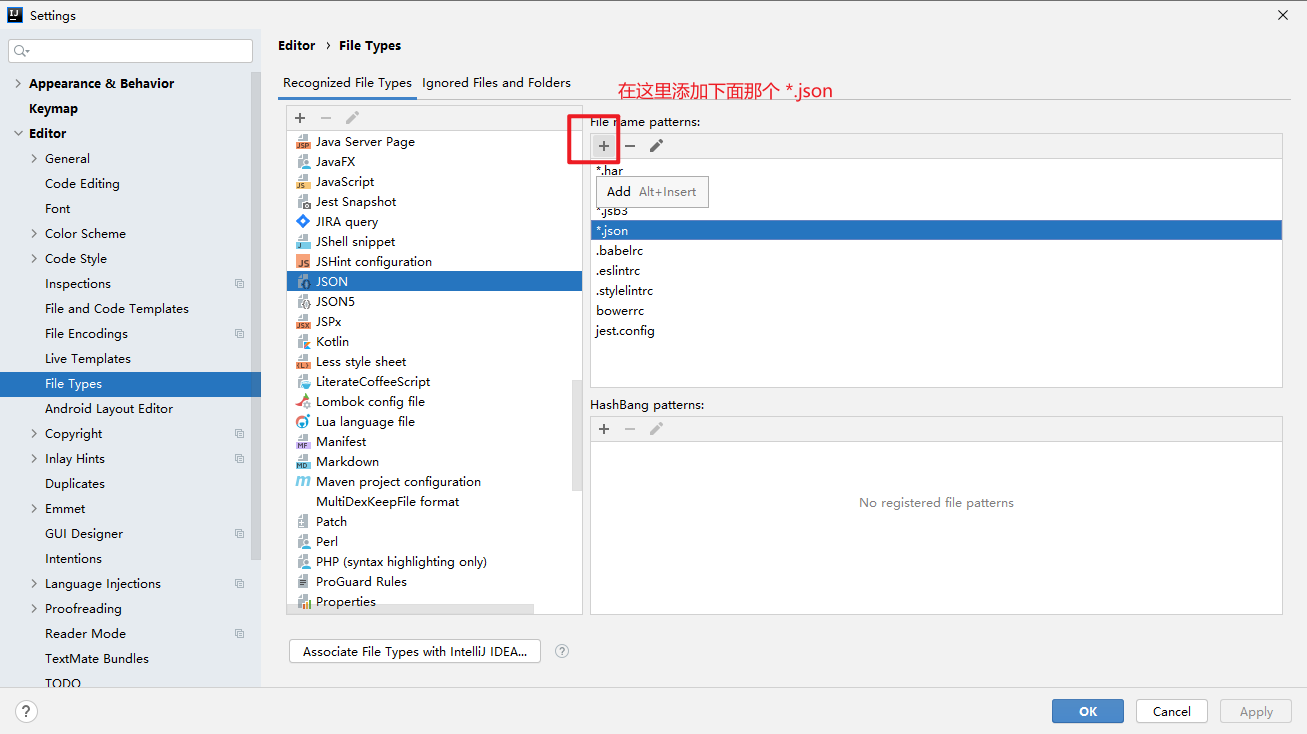1307x734 pixels.
Task: Click the File Encodings project-level icon
Action: pos(239,334)
